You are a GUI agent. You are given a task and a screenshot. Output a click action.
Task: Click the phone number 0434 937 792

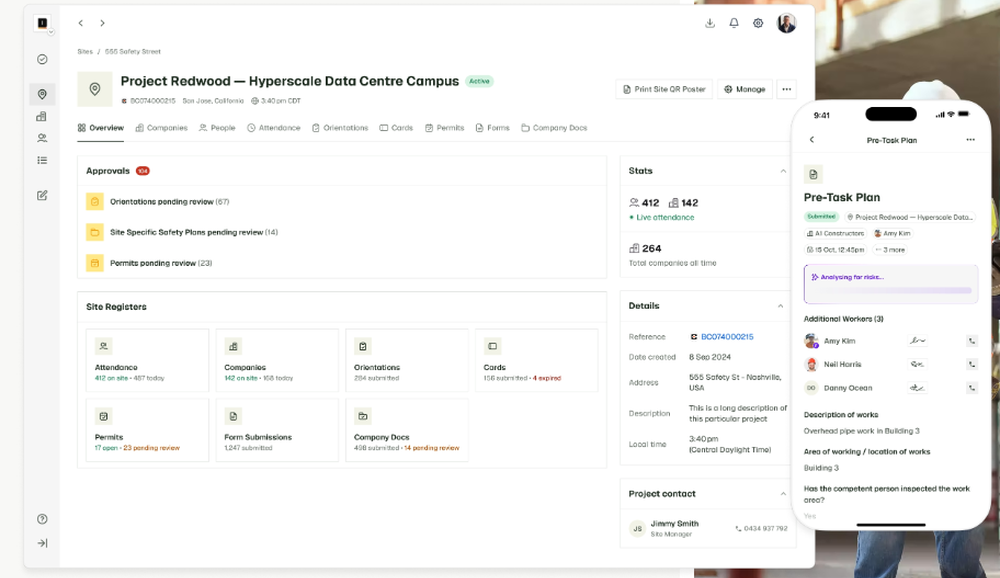tap(765, 528)
